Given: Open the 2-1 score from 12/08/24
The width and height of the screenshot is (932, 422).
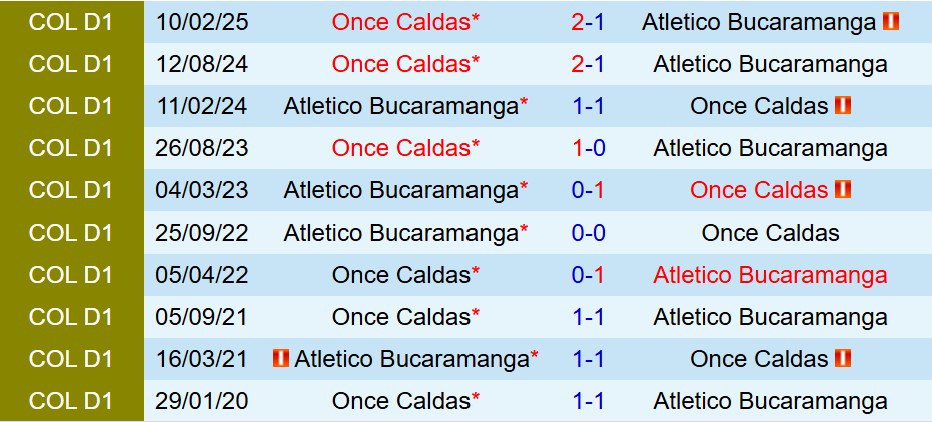Looking at the screenshot, I should click(x=588, y=64).
